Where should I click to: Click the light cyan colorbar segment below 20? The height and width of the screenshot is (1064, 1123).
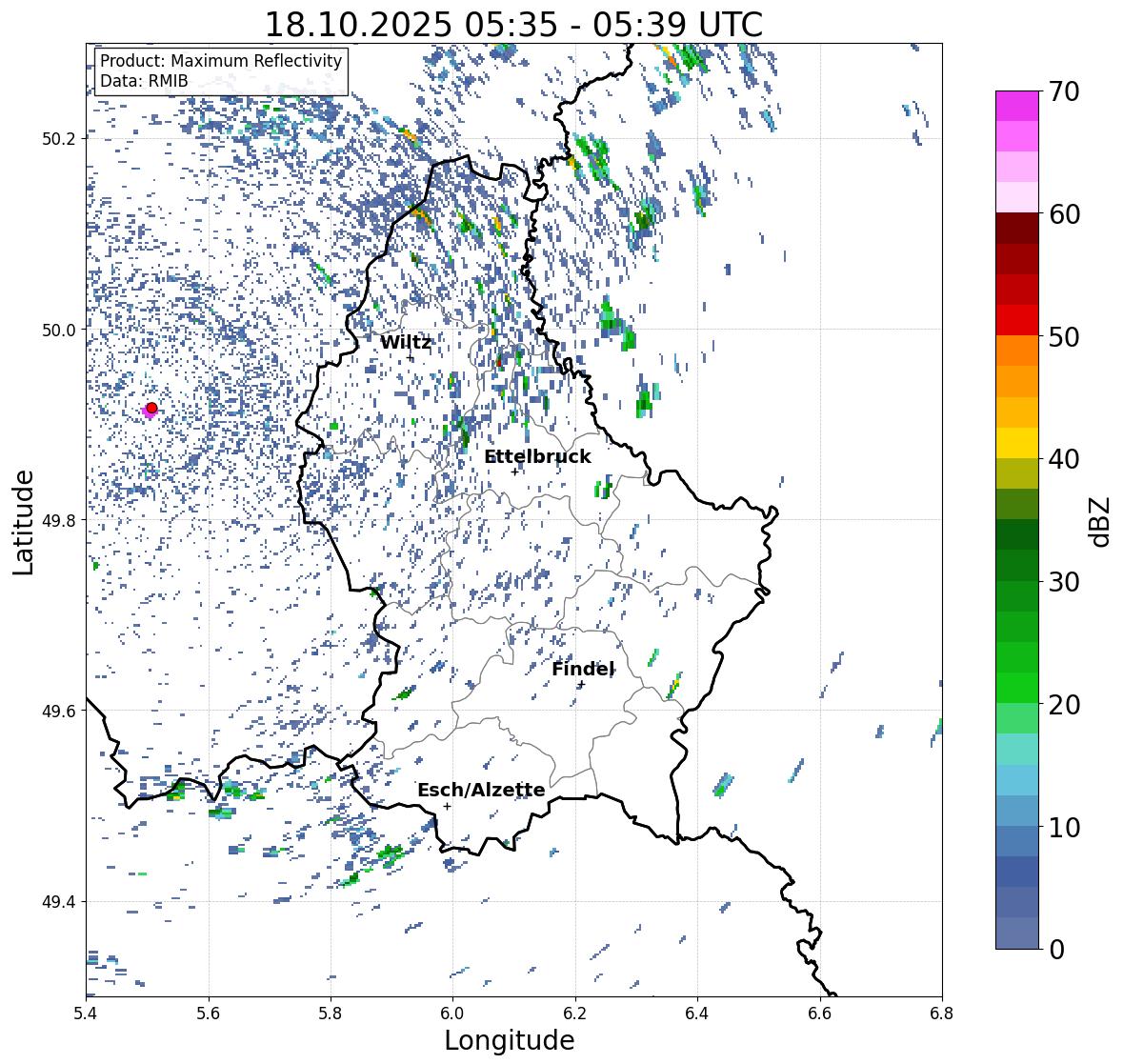[1017, 749]
